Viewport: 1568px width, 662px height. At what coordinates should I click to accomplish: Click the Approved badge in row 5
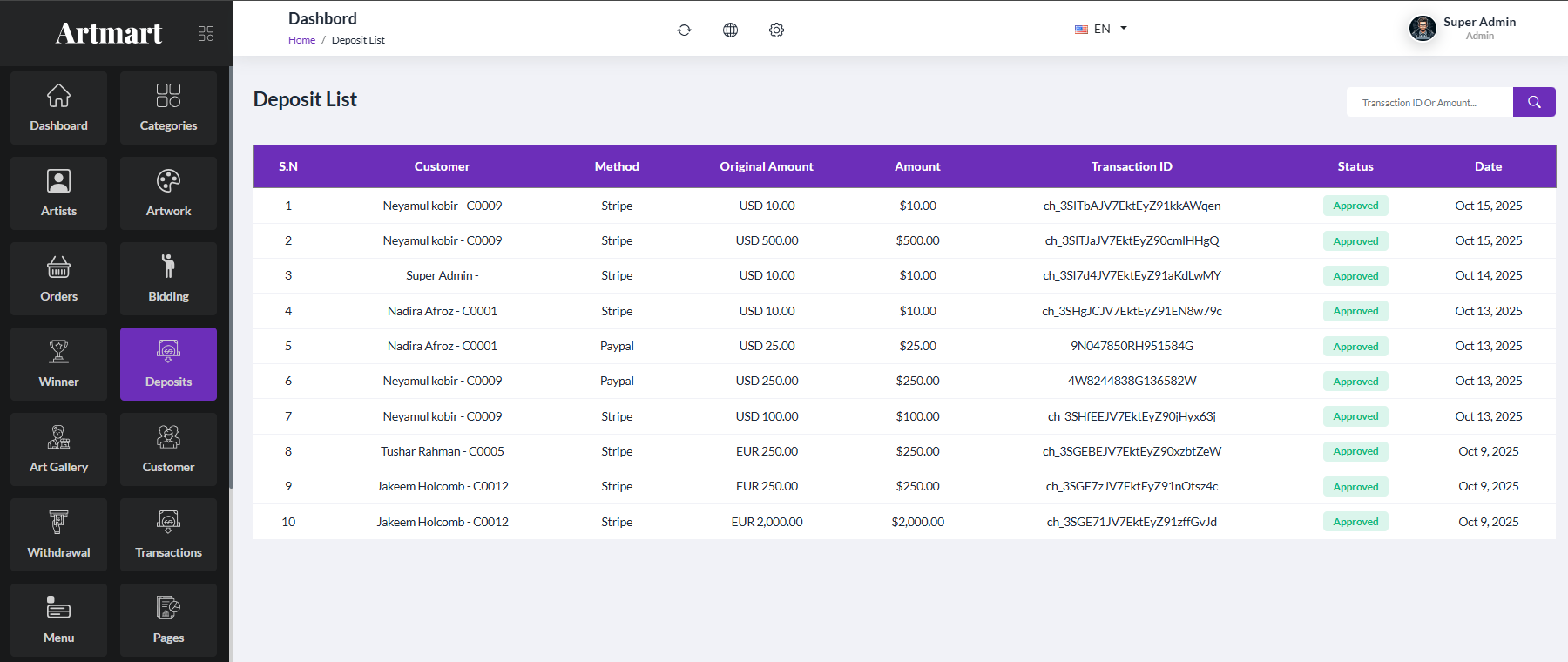tap(1355, 346)
